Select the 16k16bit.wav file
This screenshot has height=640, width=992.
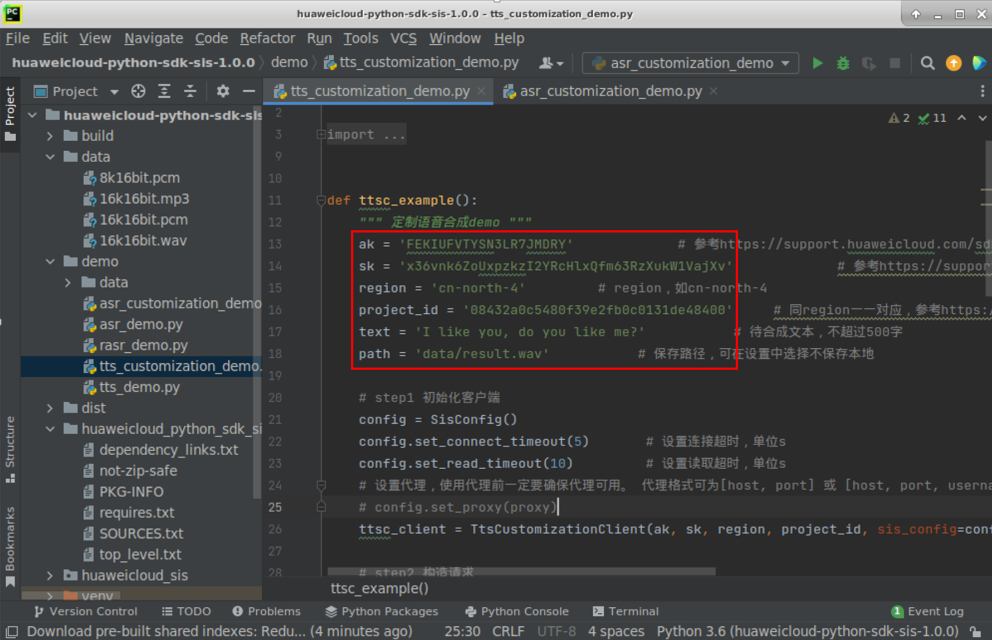pyautogui.click(x=142, y=241)
